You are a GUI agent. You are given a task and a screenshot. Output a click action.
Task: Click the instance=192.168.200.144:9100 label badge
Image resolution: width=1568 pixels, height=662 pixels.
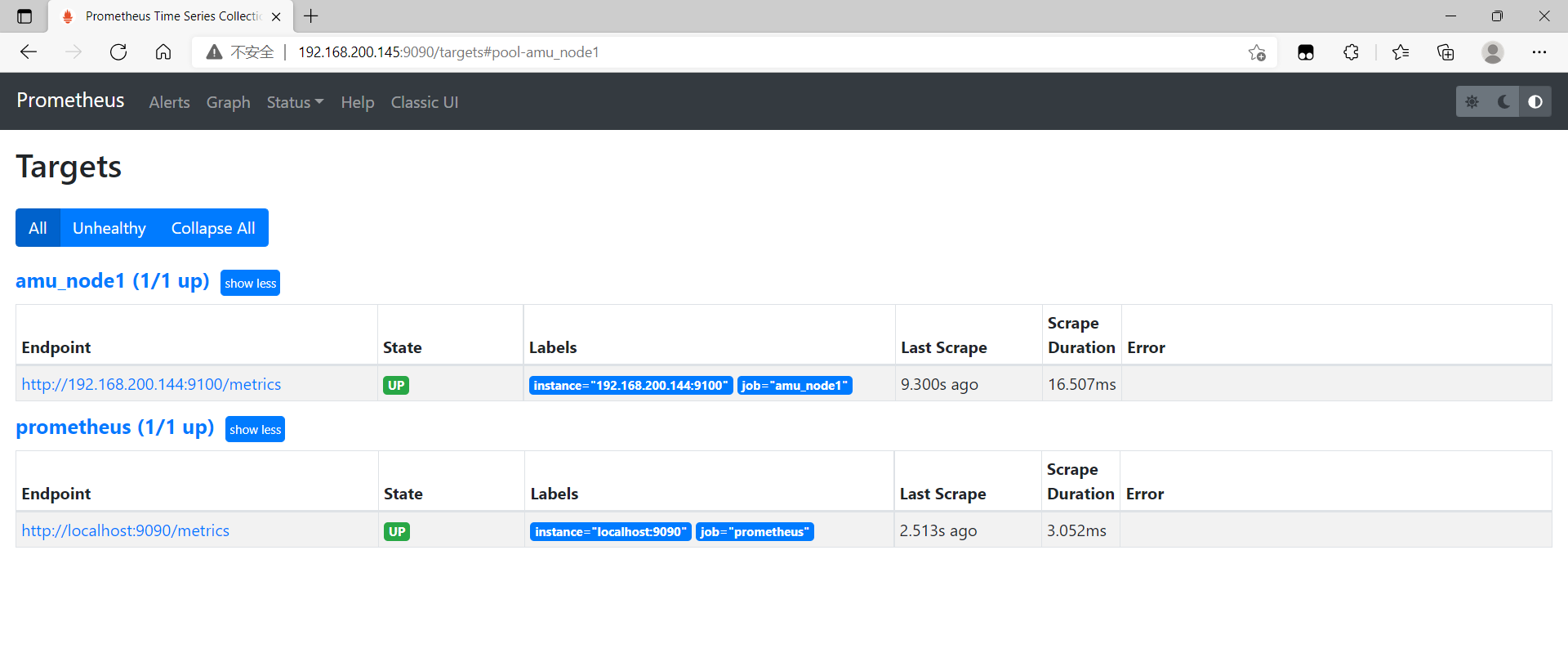point(630,385)
